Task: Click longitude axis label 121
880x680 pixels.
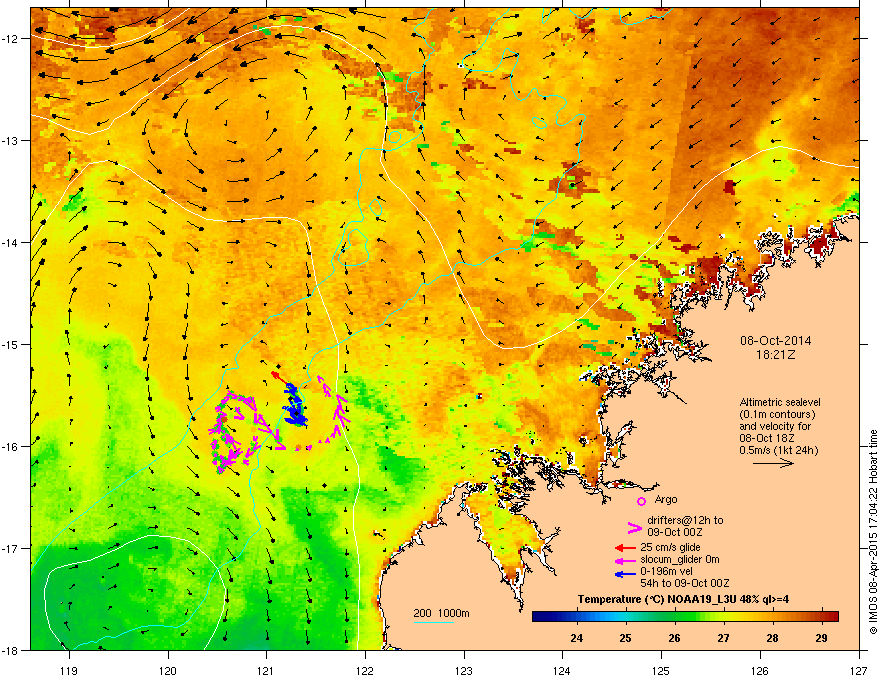Action: point(266,670)
